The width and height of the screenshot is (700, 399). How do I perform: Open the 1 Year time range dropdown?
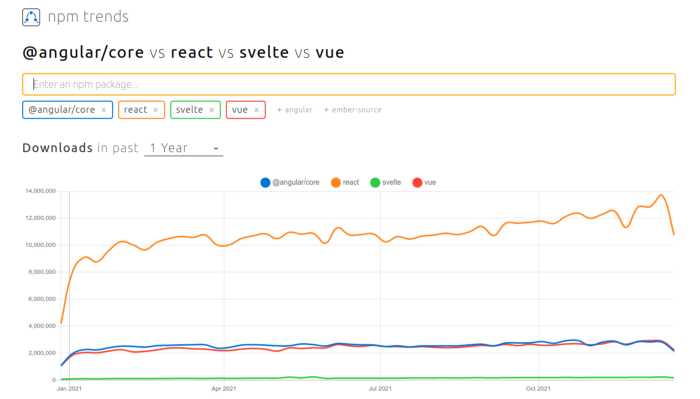point(183,148)
